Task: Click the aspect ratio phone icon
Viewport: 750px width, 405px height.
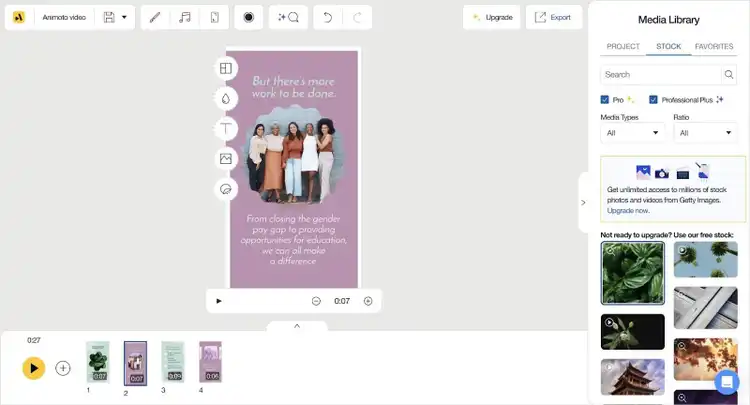Action: [x=215, y=17]
